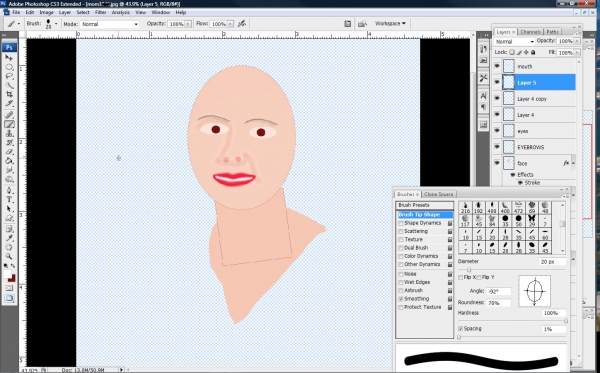Select the Crop tool

(x=9, y=94)
